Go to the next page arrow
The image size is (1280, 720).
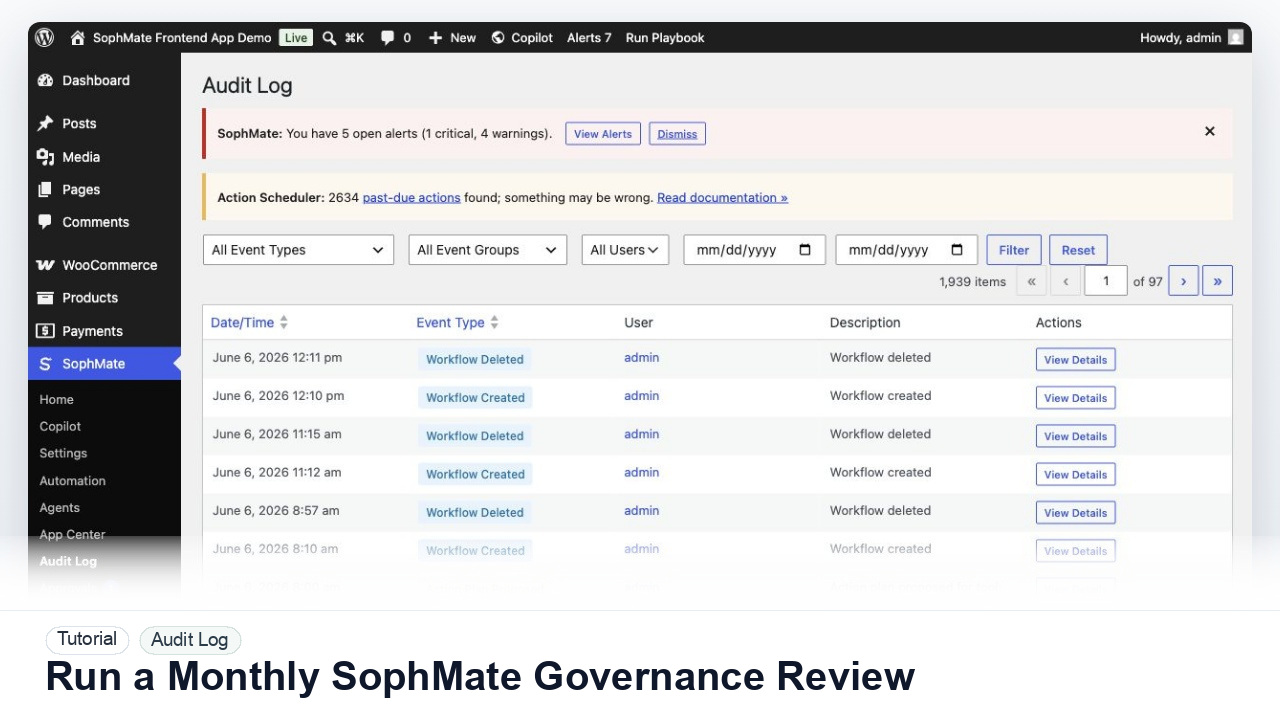click(x=1183, y=281)
